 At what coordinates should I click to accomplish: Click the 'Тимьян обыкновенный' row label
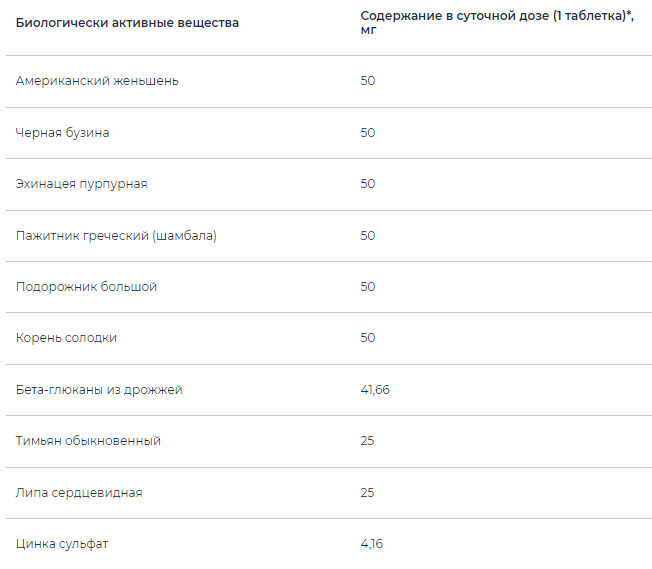pos(88,441)
